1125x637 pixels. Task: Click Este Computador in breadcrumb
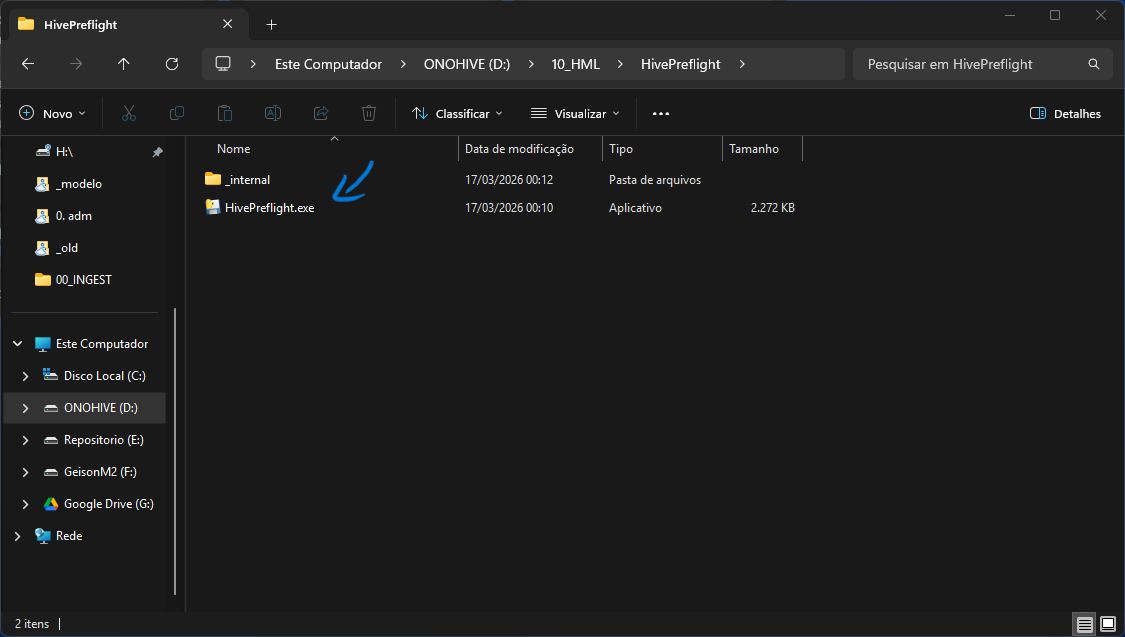[x=329, y=64]
